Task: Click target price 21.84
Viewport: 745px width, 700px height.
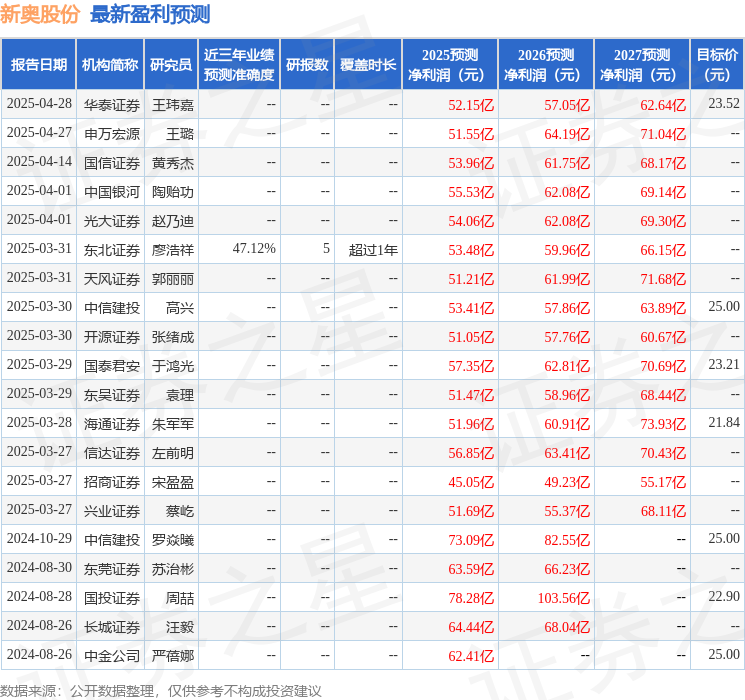Action: 724,422
